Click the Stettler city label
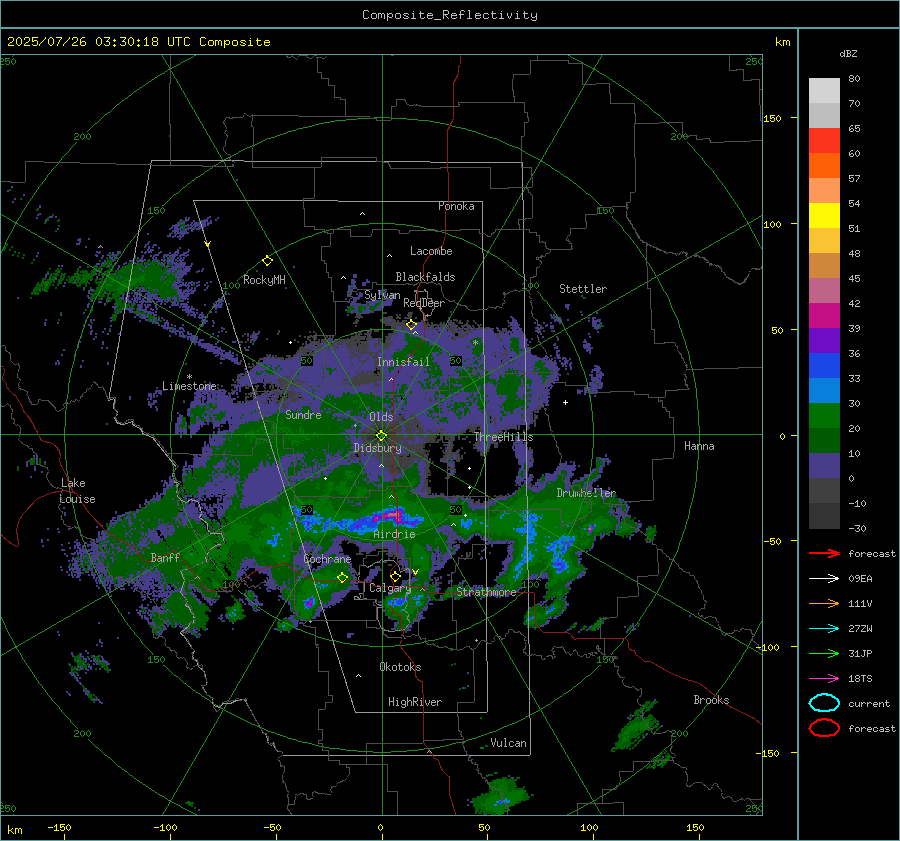 point(583,289)
